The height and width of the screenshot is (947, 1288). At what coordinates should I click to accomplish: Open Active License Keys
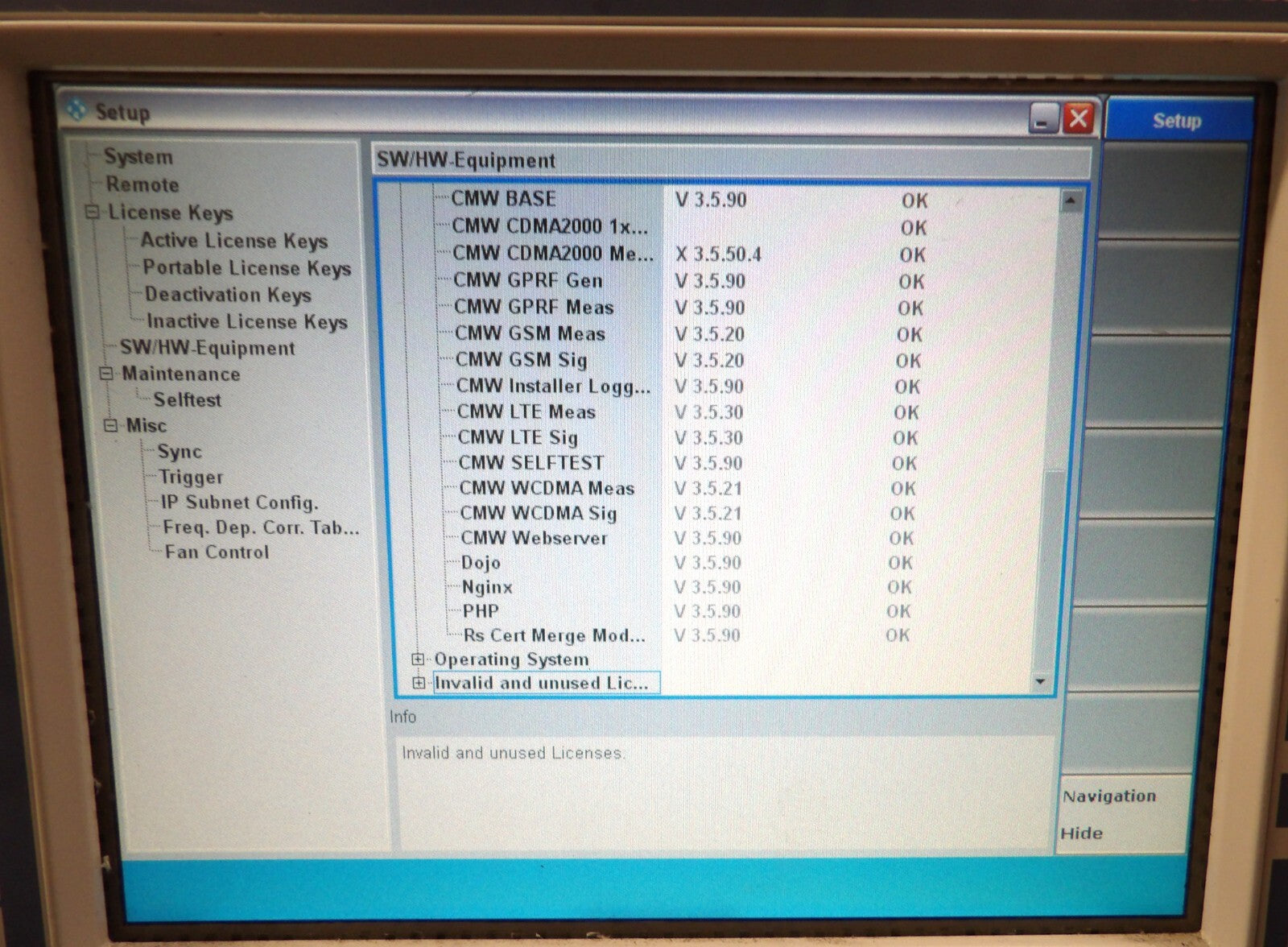tap(234, 240)
